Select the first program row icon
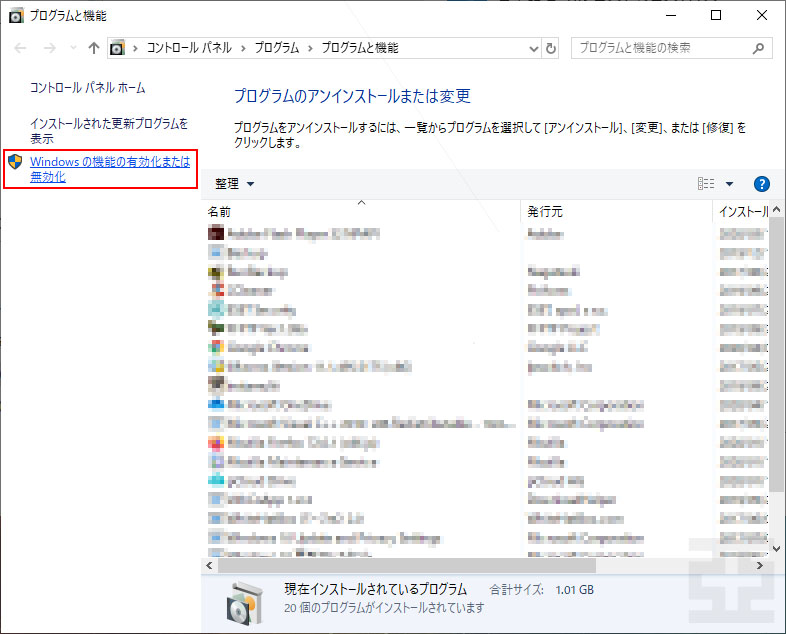 coord(216,233)
